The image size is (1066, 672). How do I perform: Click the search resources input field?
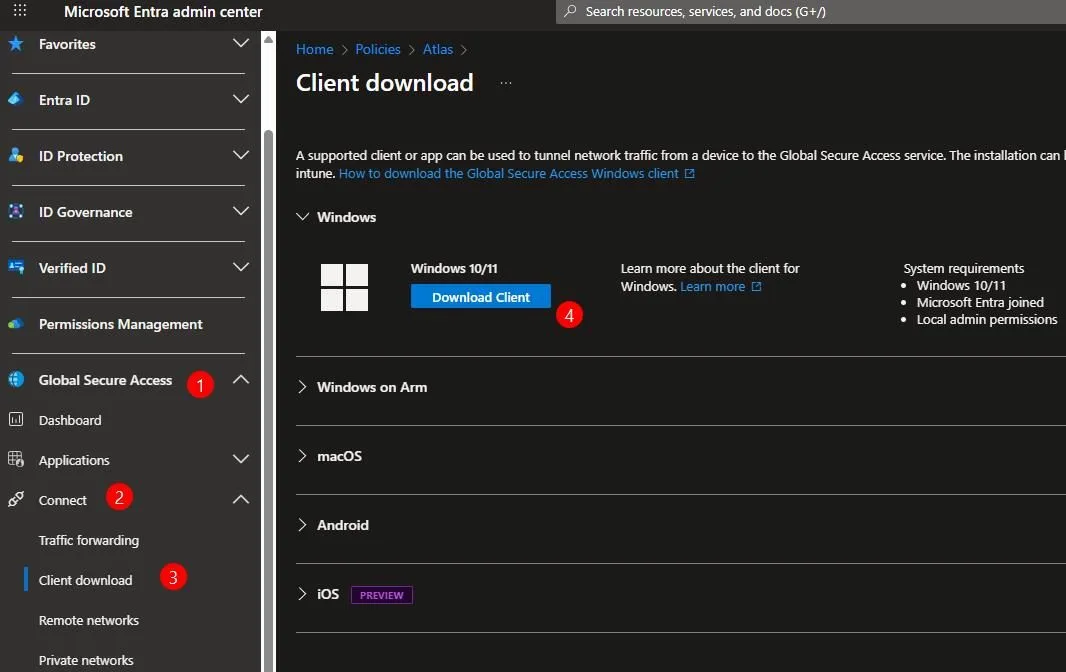coord(811,12)
